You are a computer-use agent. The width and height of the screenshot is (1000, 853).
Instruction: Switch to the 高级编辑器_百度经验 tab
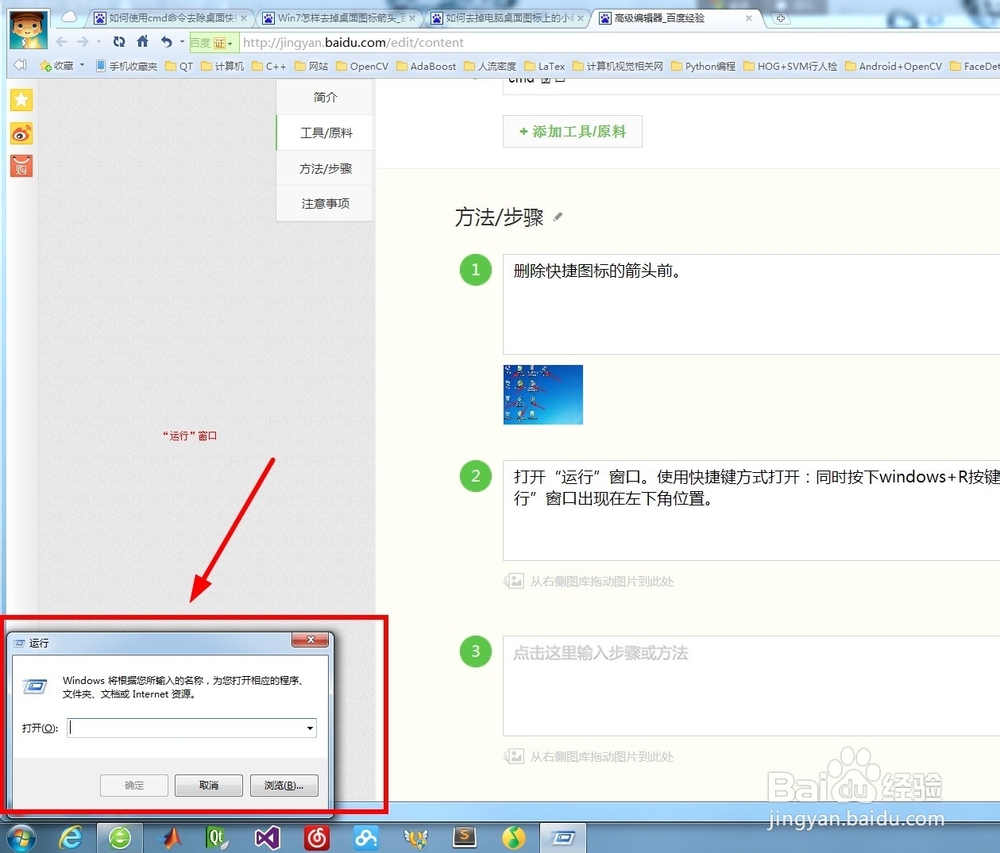coord(660,17)
